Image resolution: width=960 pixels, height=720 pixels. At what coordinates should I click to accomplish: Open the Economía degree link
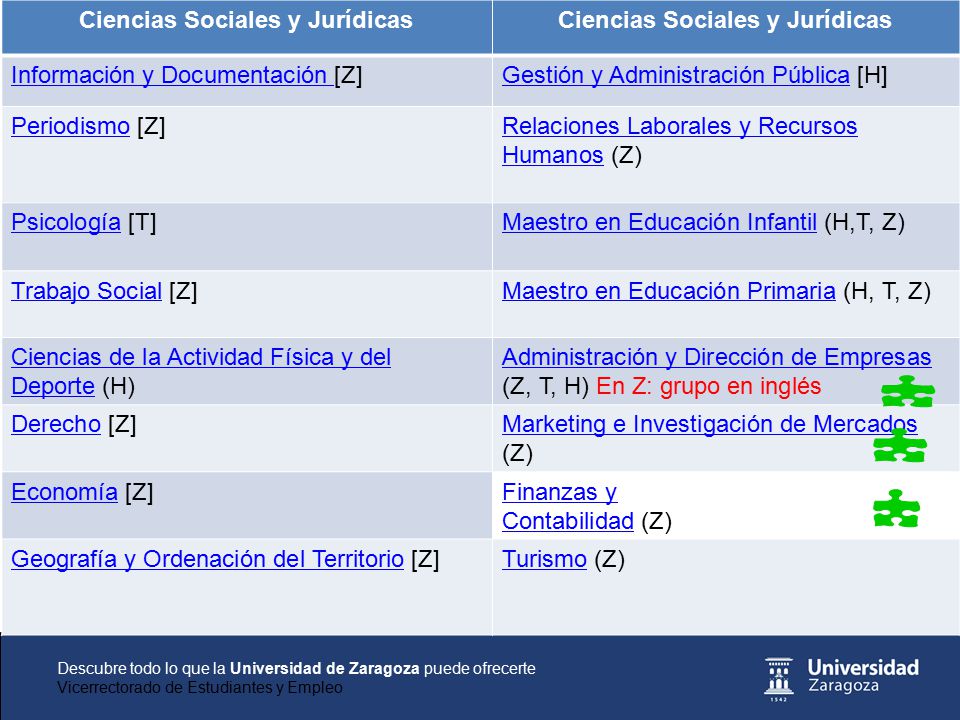64,492
